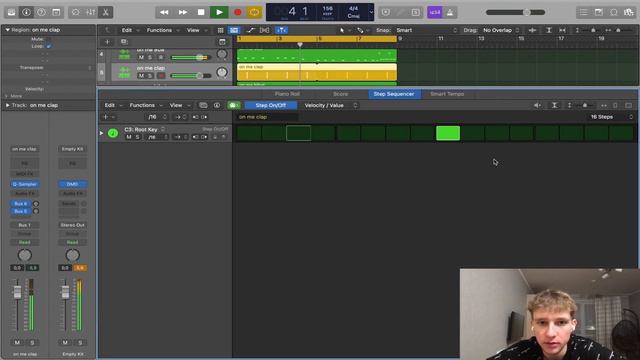This screenshot has width=640, height=360.
Task: Expand the Track: on me clap disclosure triangle
Action: [x=7, y=105]
